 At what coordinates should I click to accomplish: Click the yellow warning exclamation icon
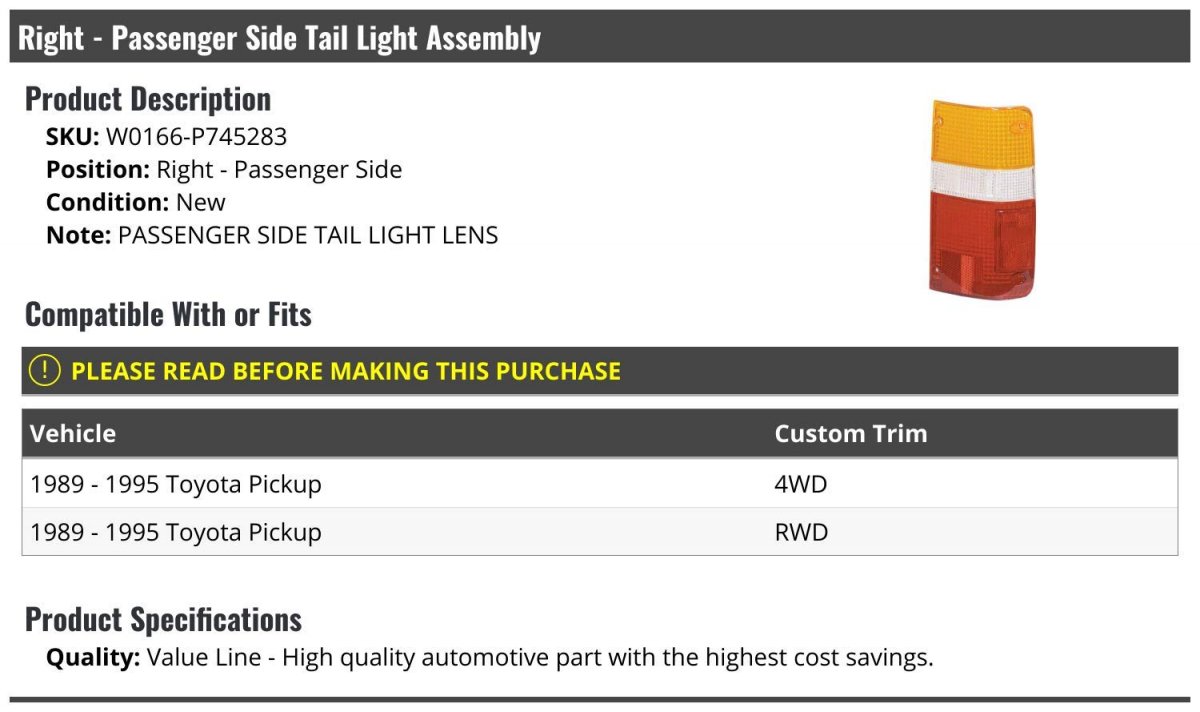pos(44,370)
